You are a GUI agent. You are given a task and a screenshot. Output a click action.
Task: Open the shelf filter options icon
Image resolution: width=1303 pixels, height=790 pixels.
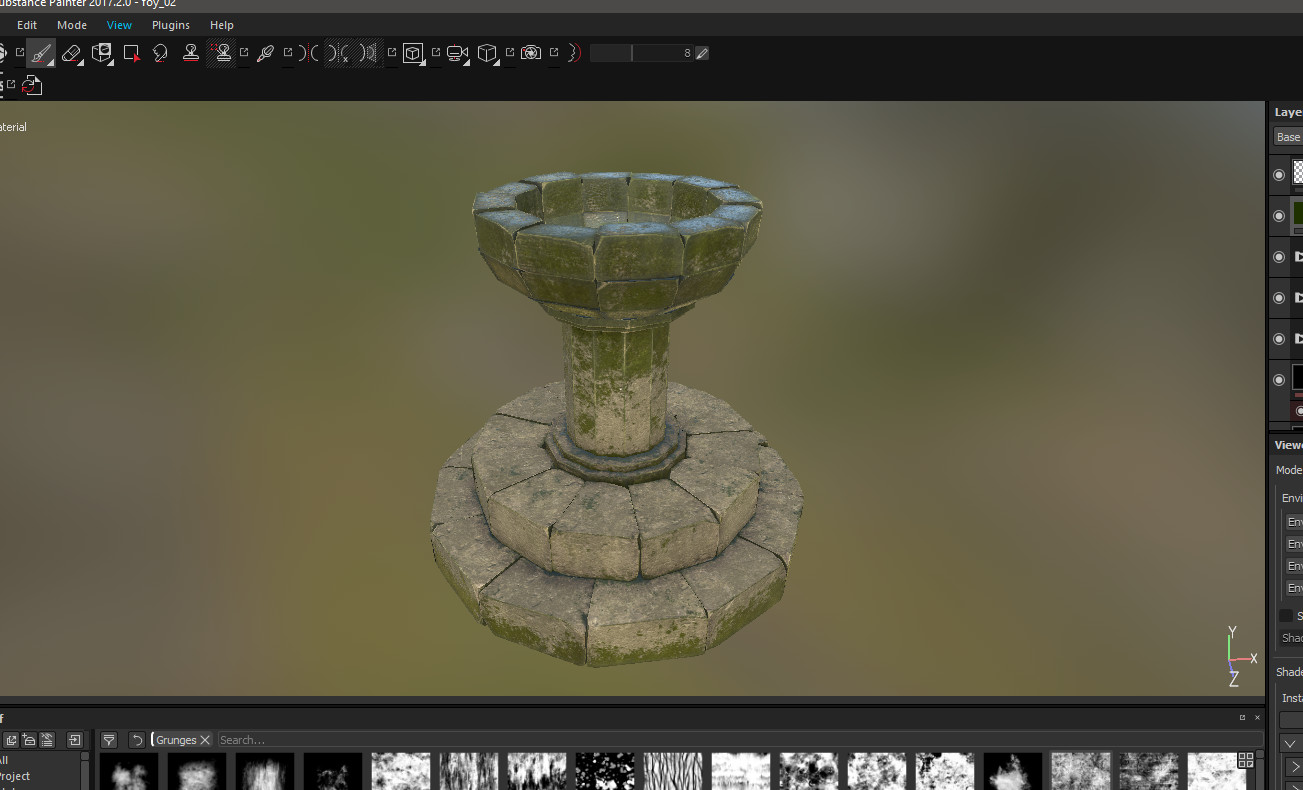(x=108, y=739)
